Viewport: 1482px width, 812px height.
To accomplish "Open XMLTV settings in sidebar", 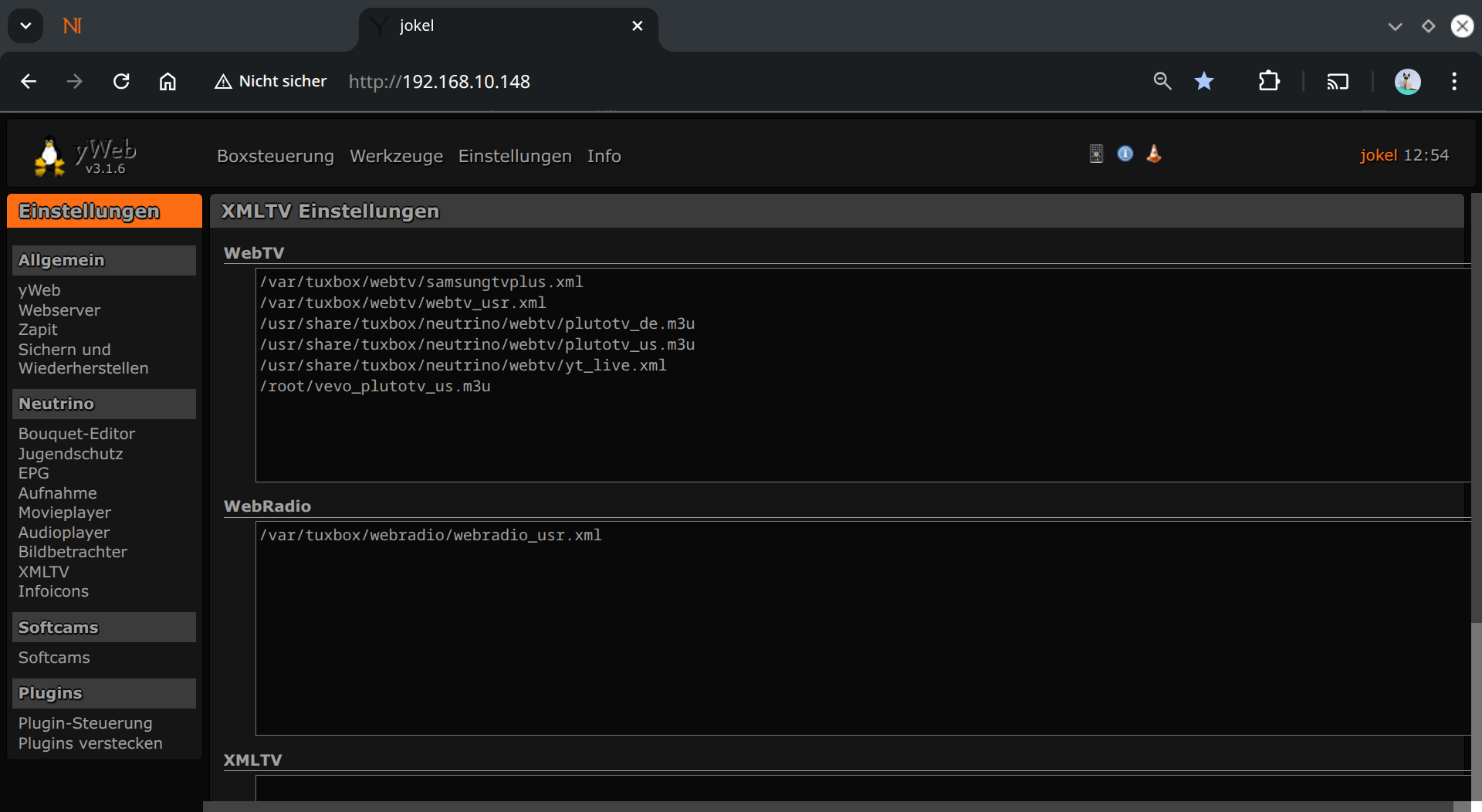I will tap(44, 572).
